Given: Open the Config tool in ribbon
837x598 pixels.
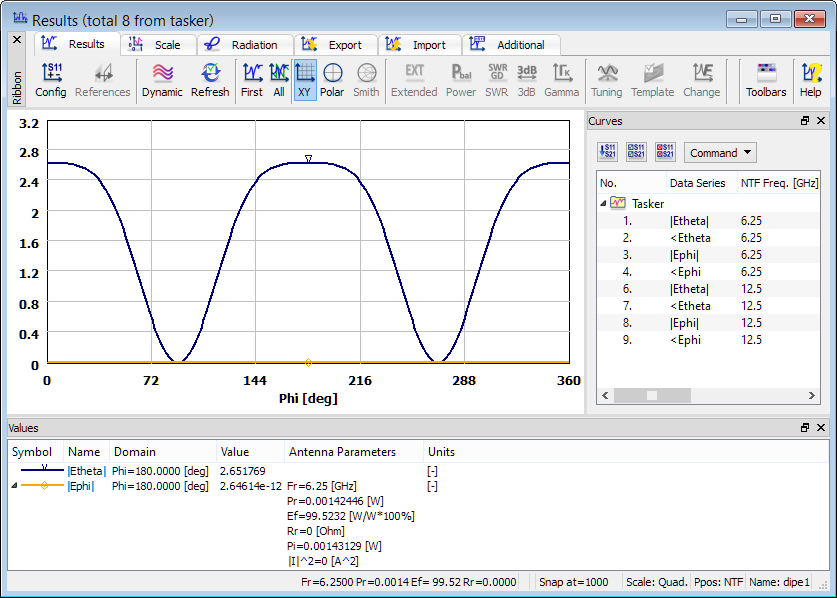Looking at the screenshot, I should pyautogui.click(x=50, y=80).
